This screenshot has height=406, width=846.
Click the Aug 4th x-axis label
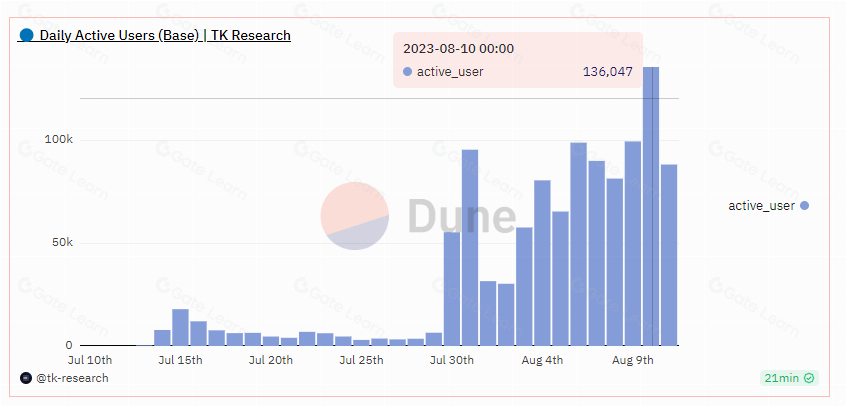[542, 360]
